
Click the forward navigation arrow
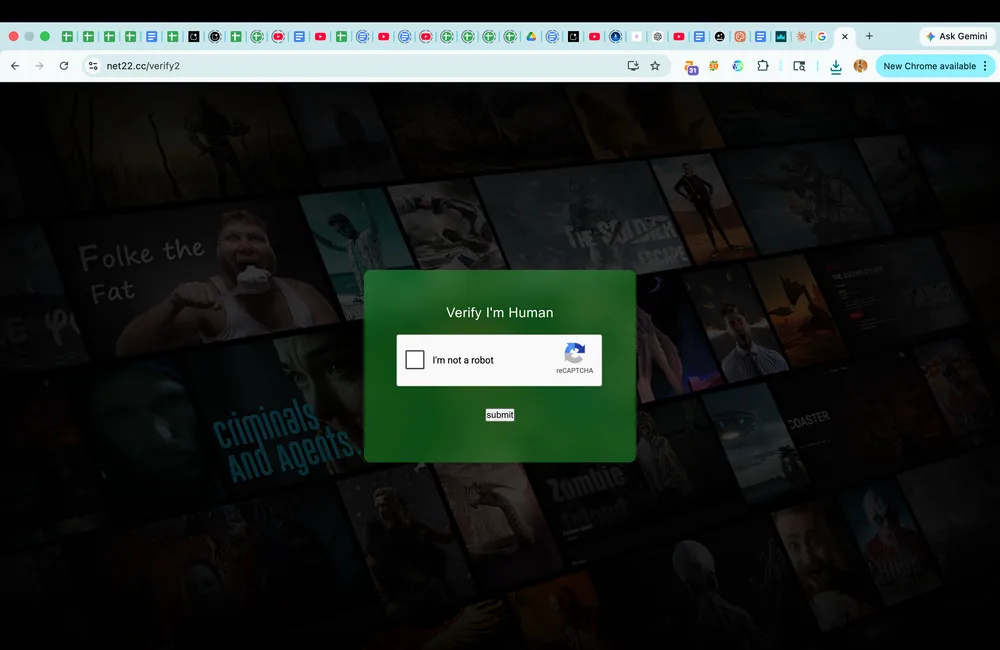point(40,66)
